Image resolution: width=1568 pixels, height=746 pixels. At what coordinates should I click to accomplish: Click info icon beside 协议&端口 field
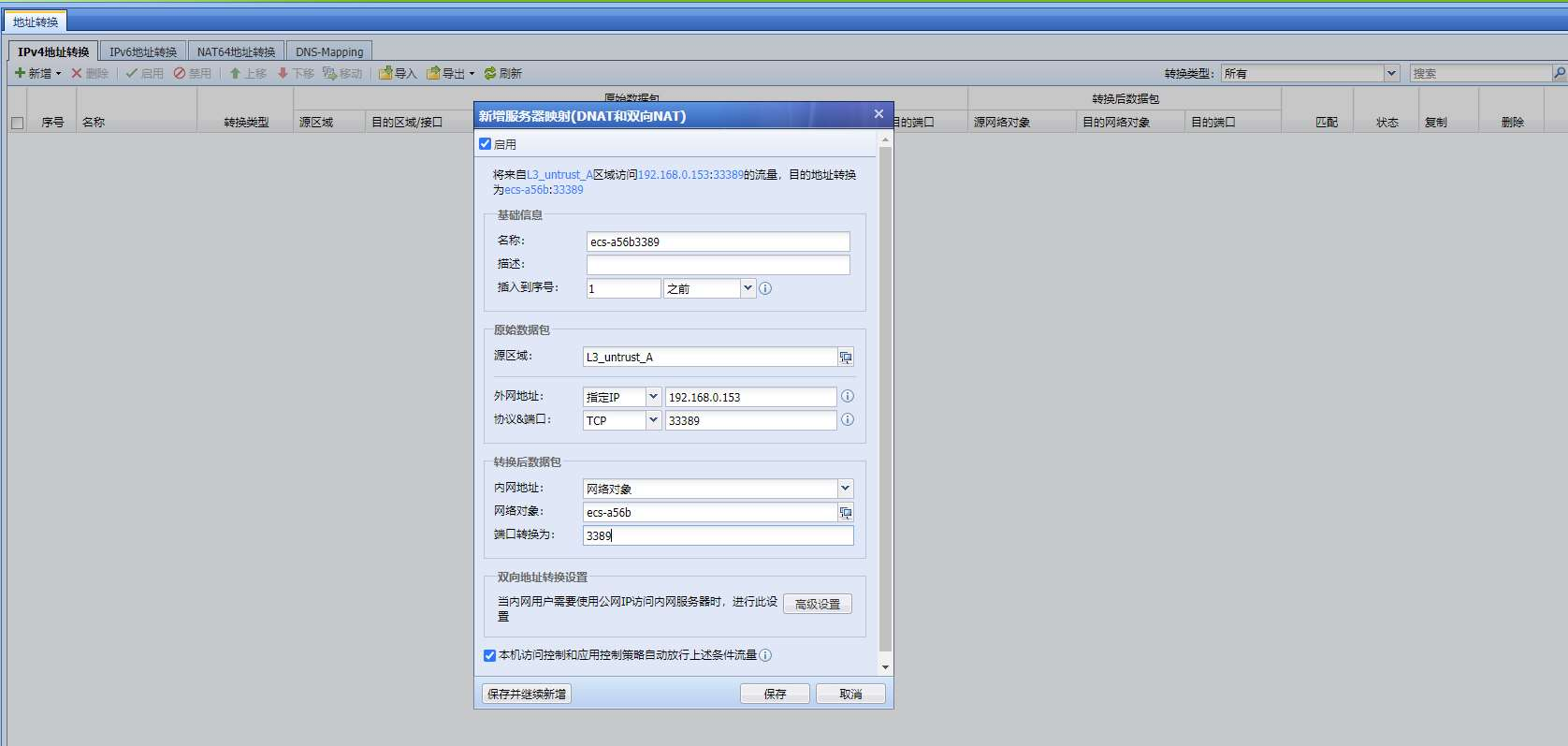(x=848, y=420)
